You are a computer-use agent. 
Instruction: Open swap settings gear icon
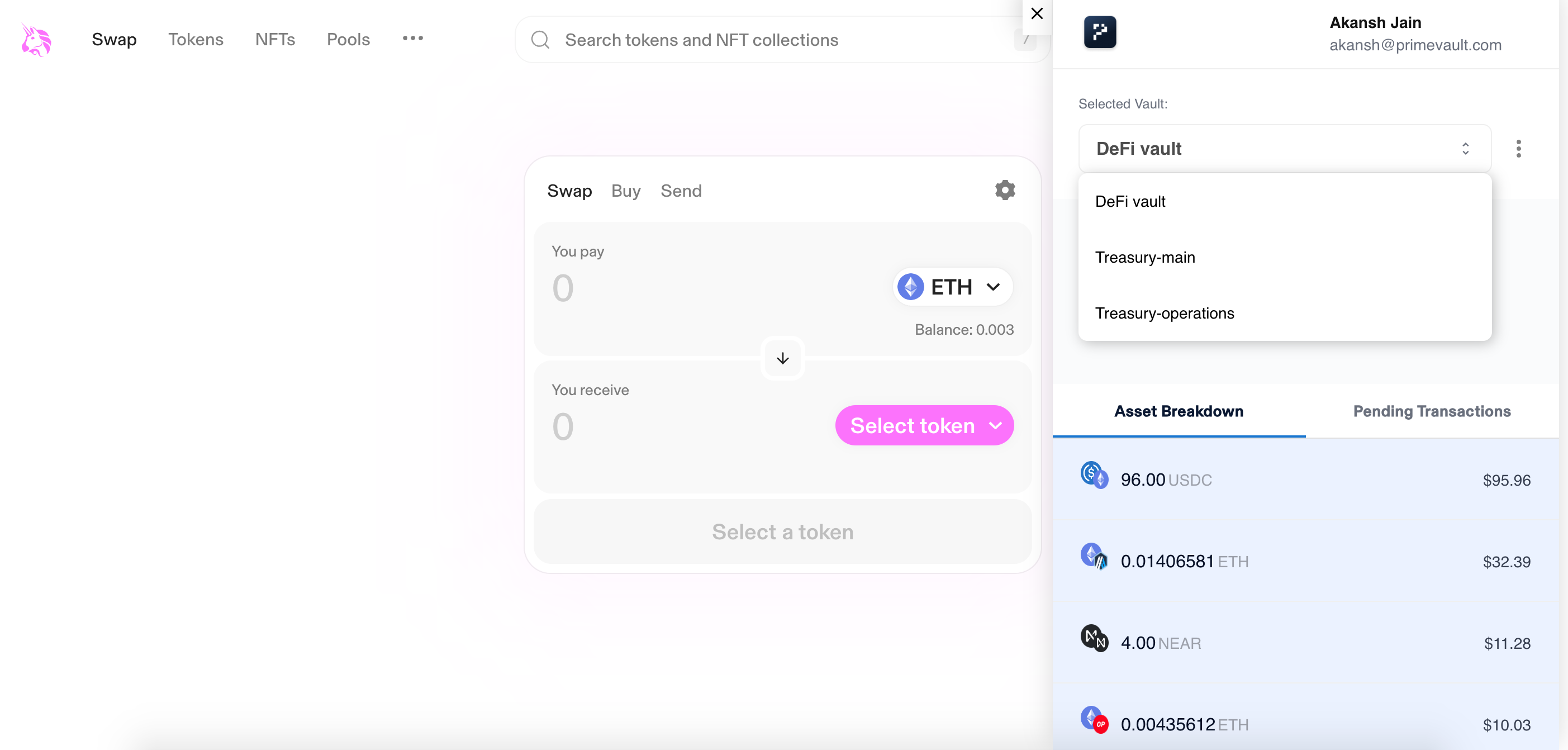click(x=1004, y=190)
